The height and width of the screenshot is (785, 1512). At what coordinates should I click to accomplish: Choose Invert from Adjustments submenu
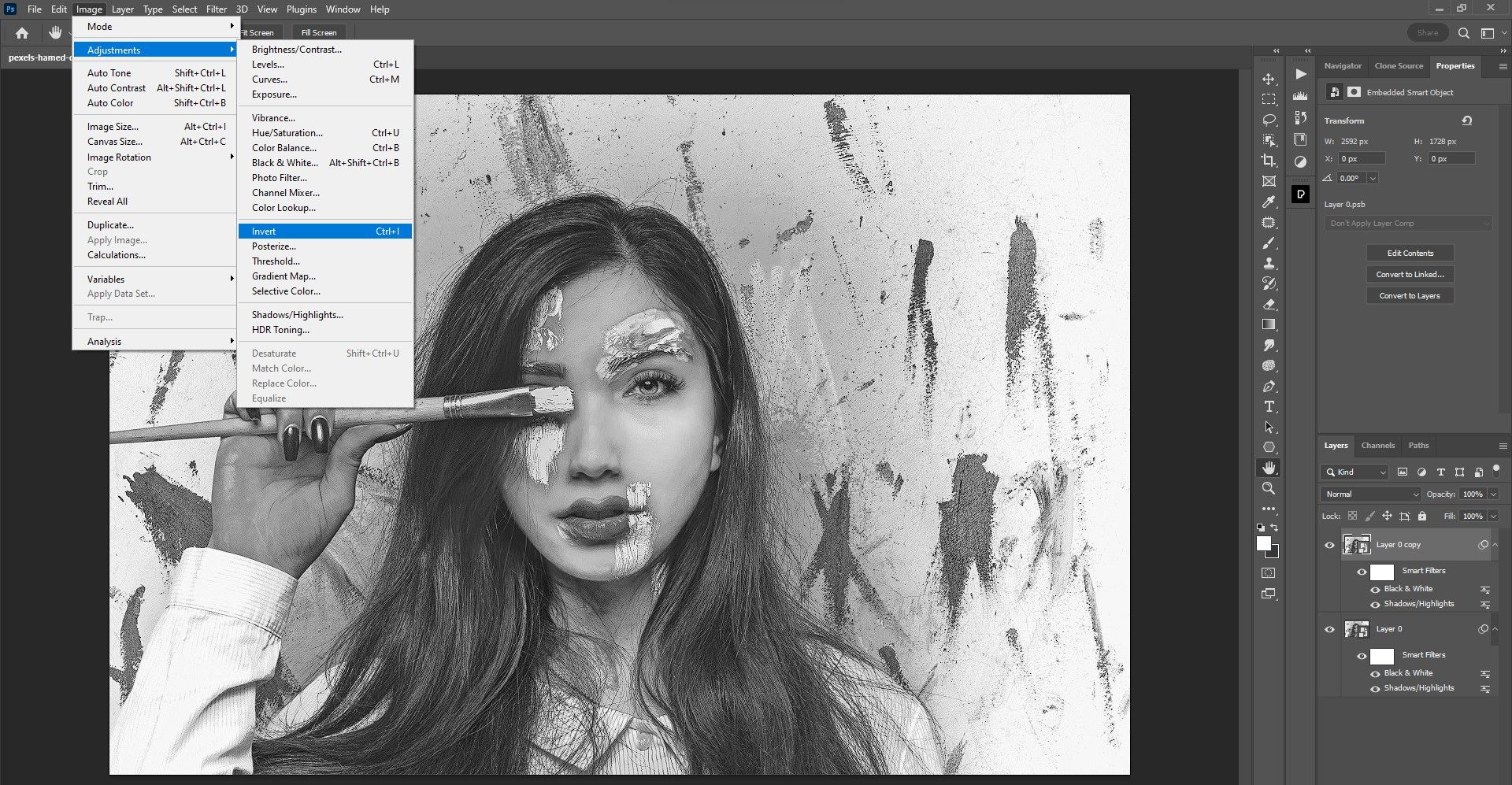325,231
